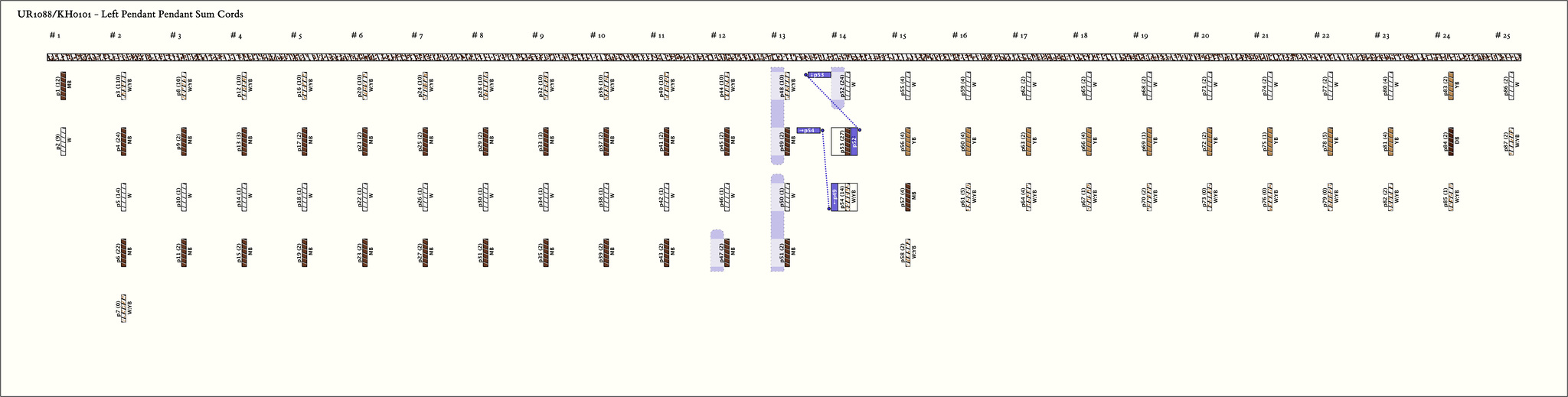Select the boxed p54 (14) sum cord
This screenshot has width=1568, height=397.
844,197
